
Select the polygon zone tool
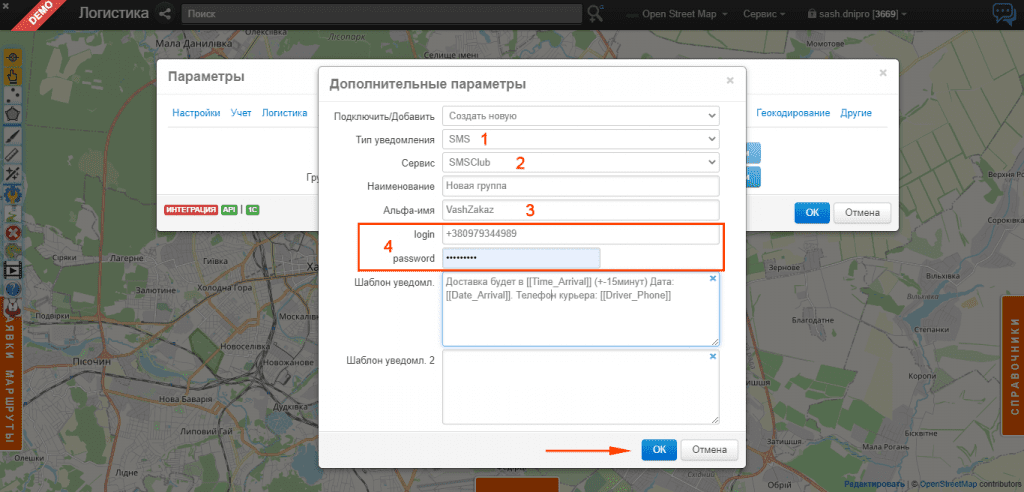[x=12, y=116]
